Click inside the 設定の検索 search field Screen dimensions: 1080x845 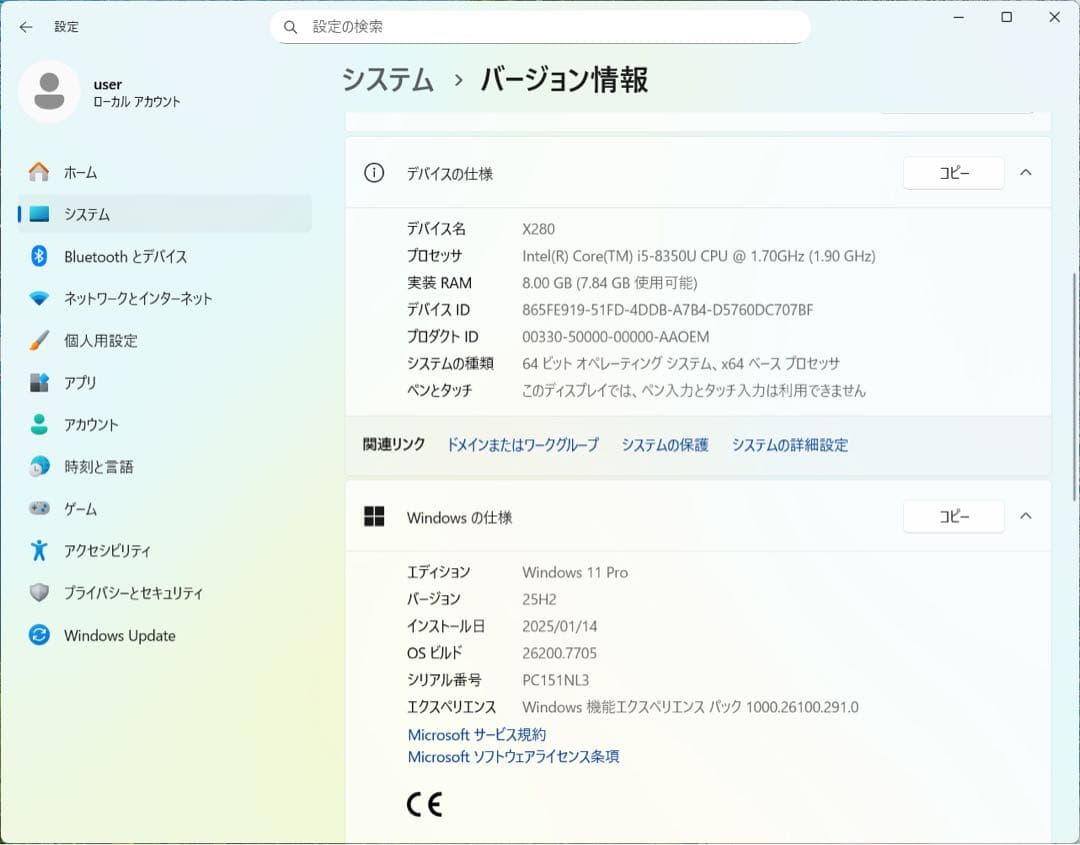pyautogui.click(x=540, y=27)
